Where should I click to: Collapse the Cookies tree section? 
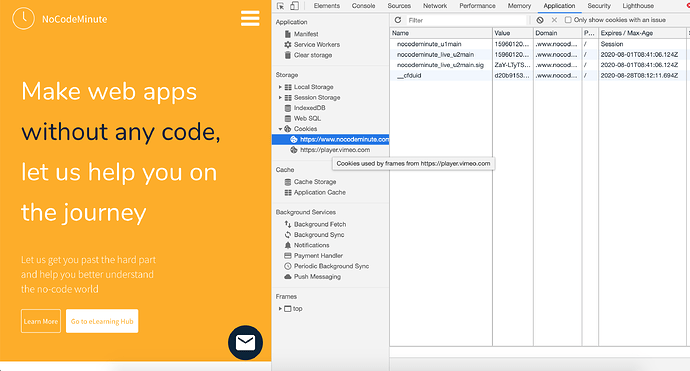[280, 129]
